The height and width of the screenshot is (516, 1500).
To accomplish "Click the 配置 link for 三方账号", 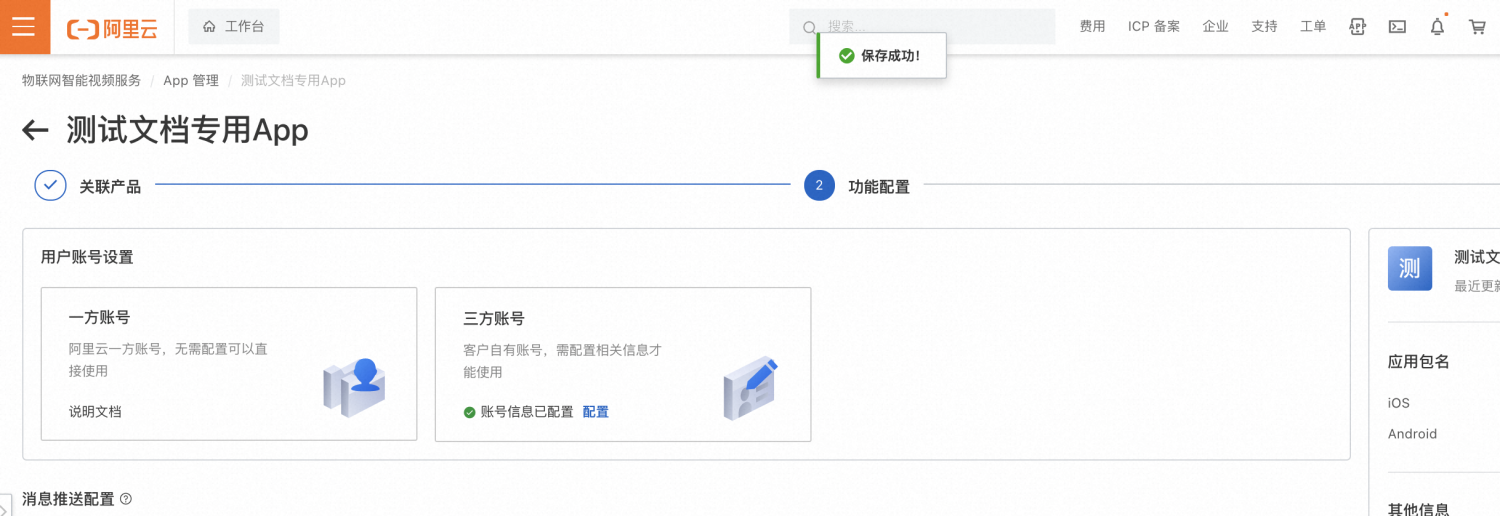I will pos(596,412).
